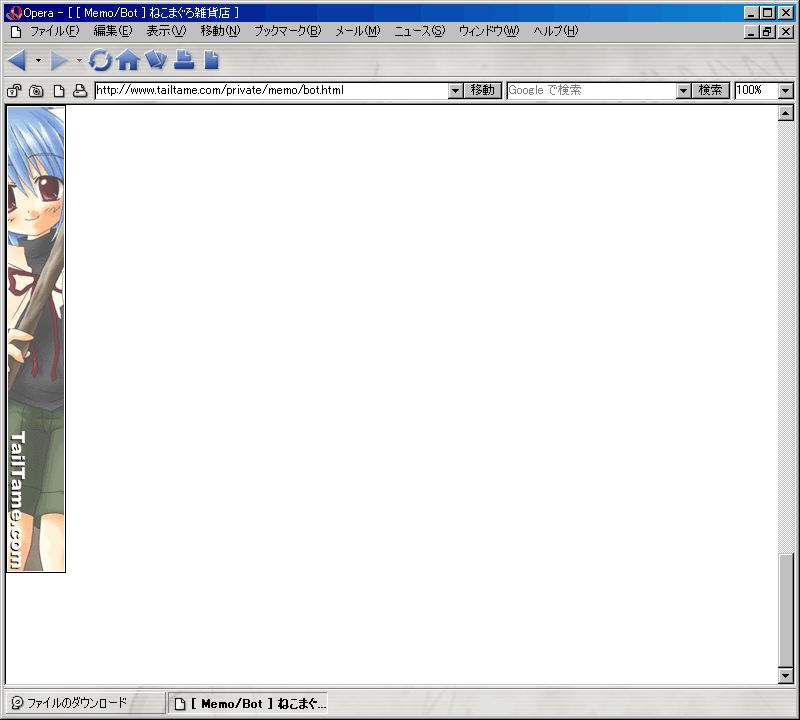Click the Google で検索 search field
Viewport: 800px width, 720px height.
pos(592,90)
